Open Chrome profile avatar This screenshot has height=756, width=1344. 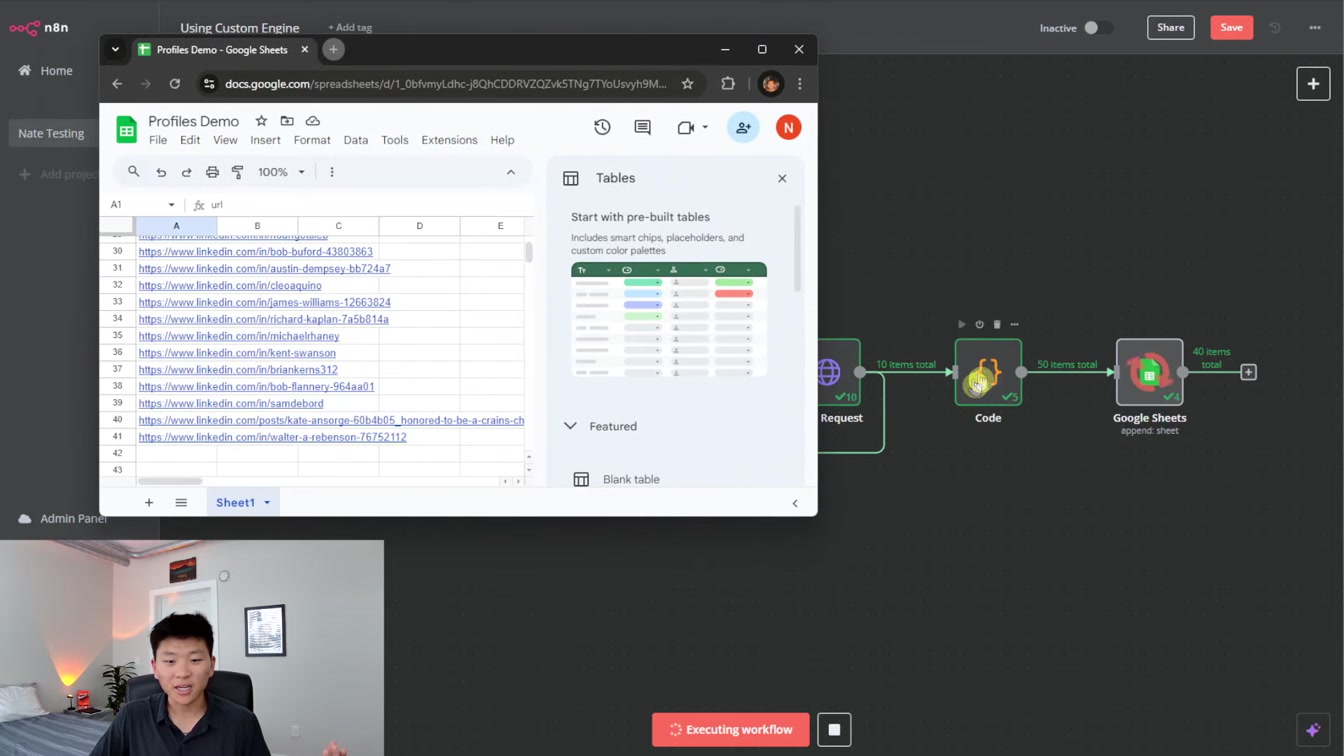[770, 84]
